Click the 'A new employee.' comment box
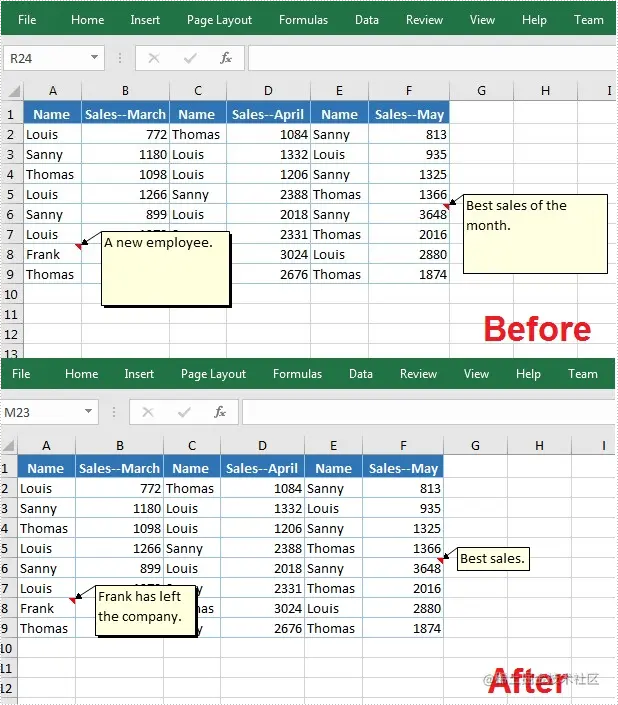This screenshot has height=705, width=618. click(x=166, y=269)
